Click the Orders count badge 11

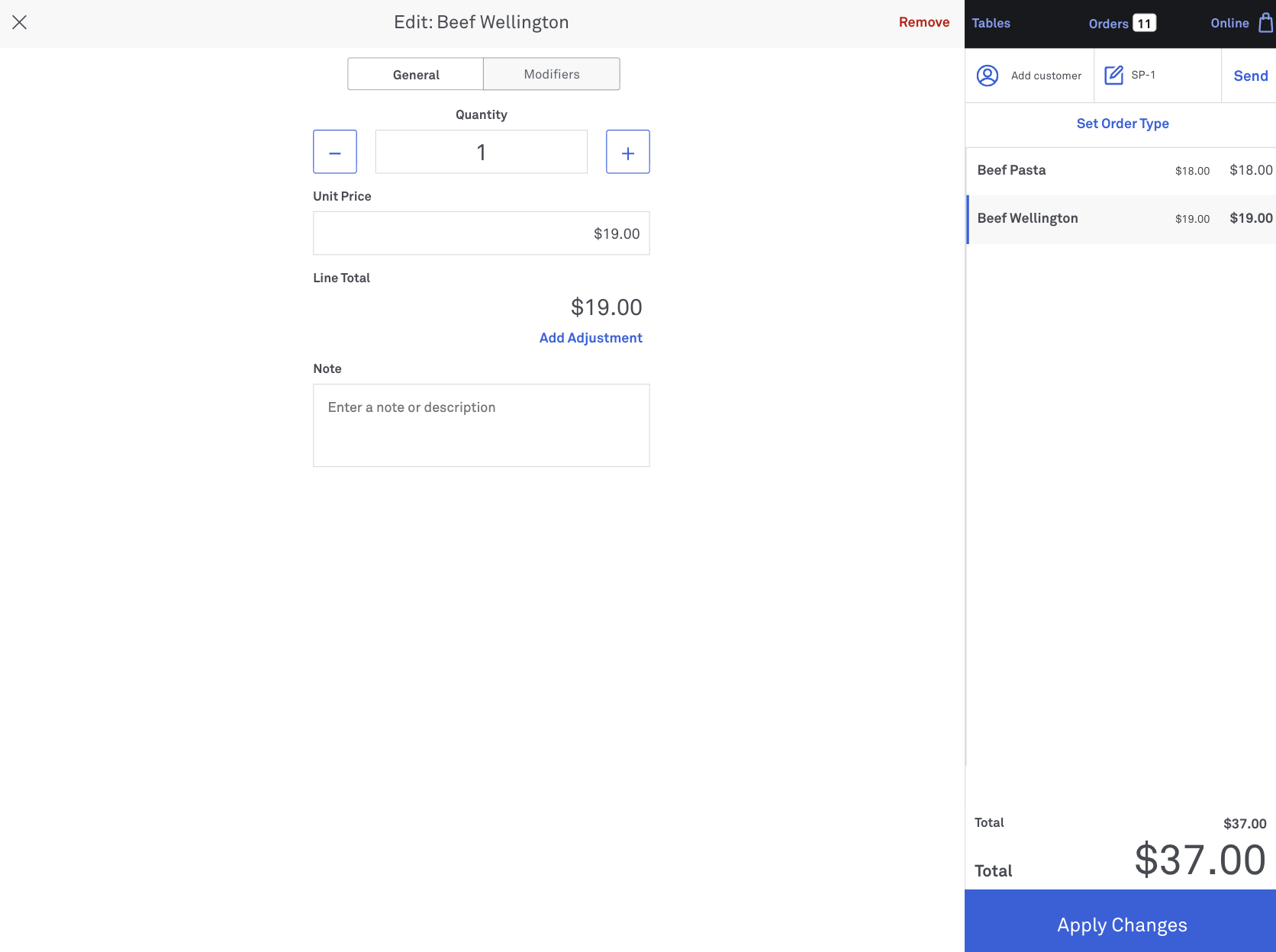1144,24
